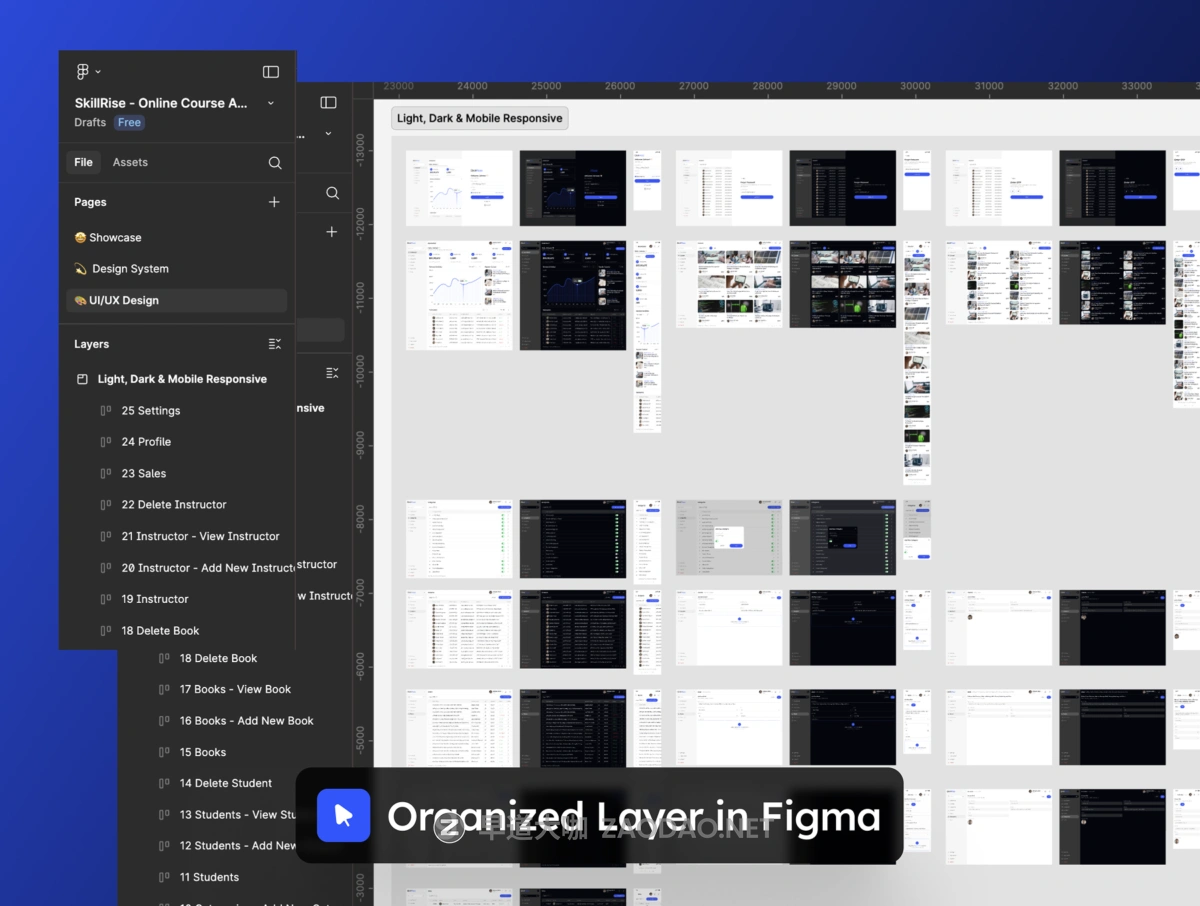Open the Showcase page
1200x906 pixels.
coord(114,238)
